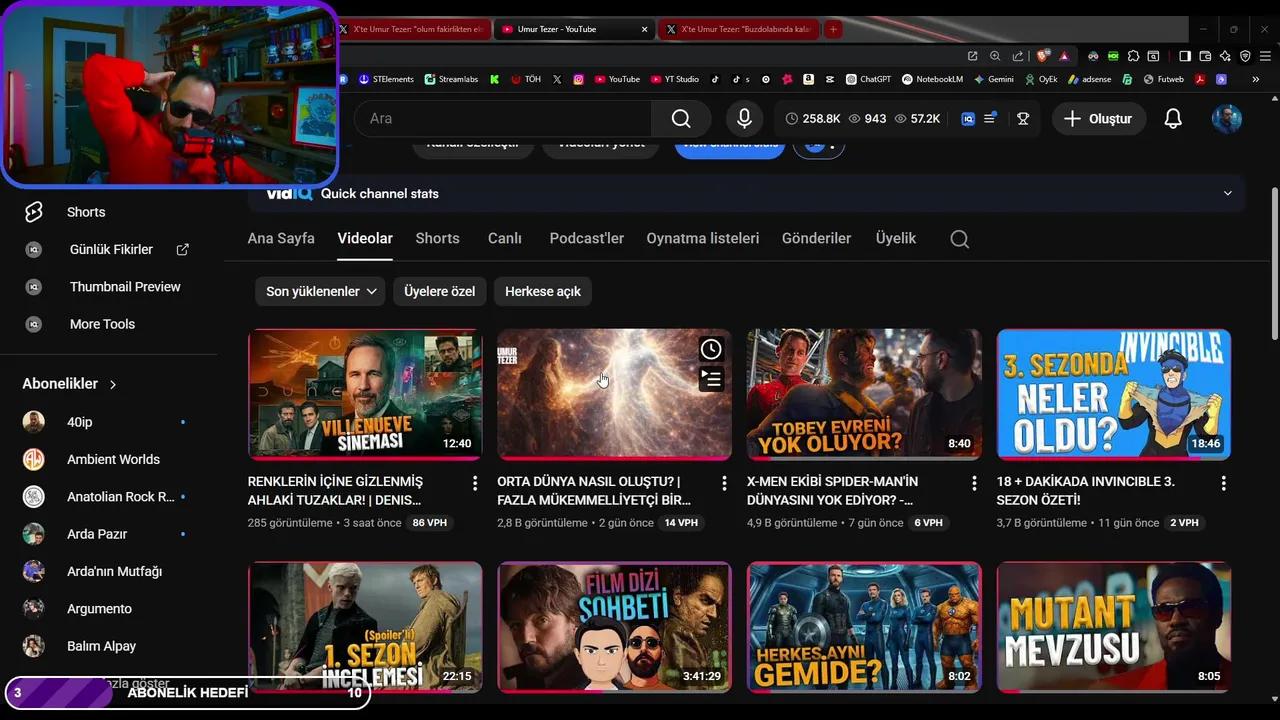Toggle the Herkese açık filter chip
The height and width of the screenshot is (720, 1280).
[x=543, y=291]
